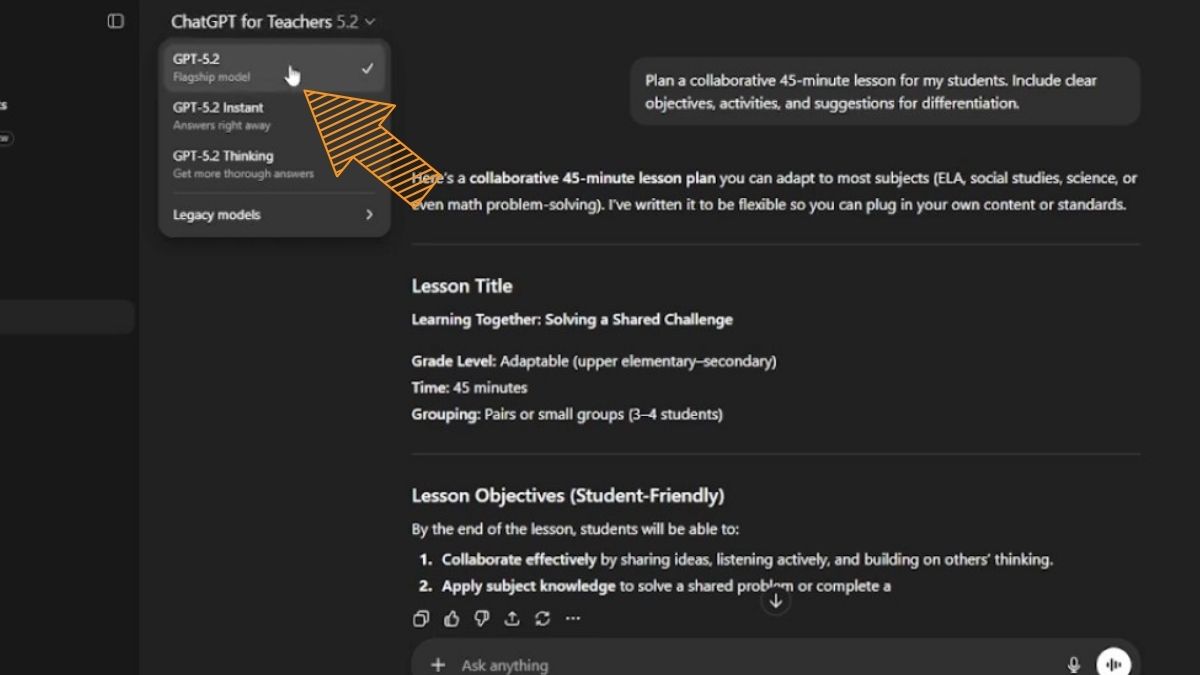Click the "Apply subject knowledge" objective
Screen dimensions: 1200x675
click(666, 586)
